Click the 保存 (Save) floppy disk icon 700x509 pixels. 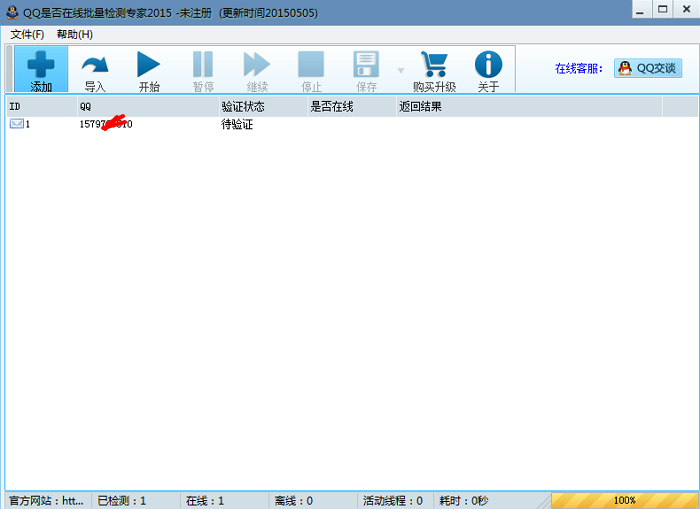click(366, 64)
